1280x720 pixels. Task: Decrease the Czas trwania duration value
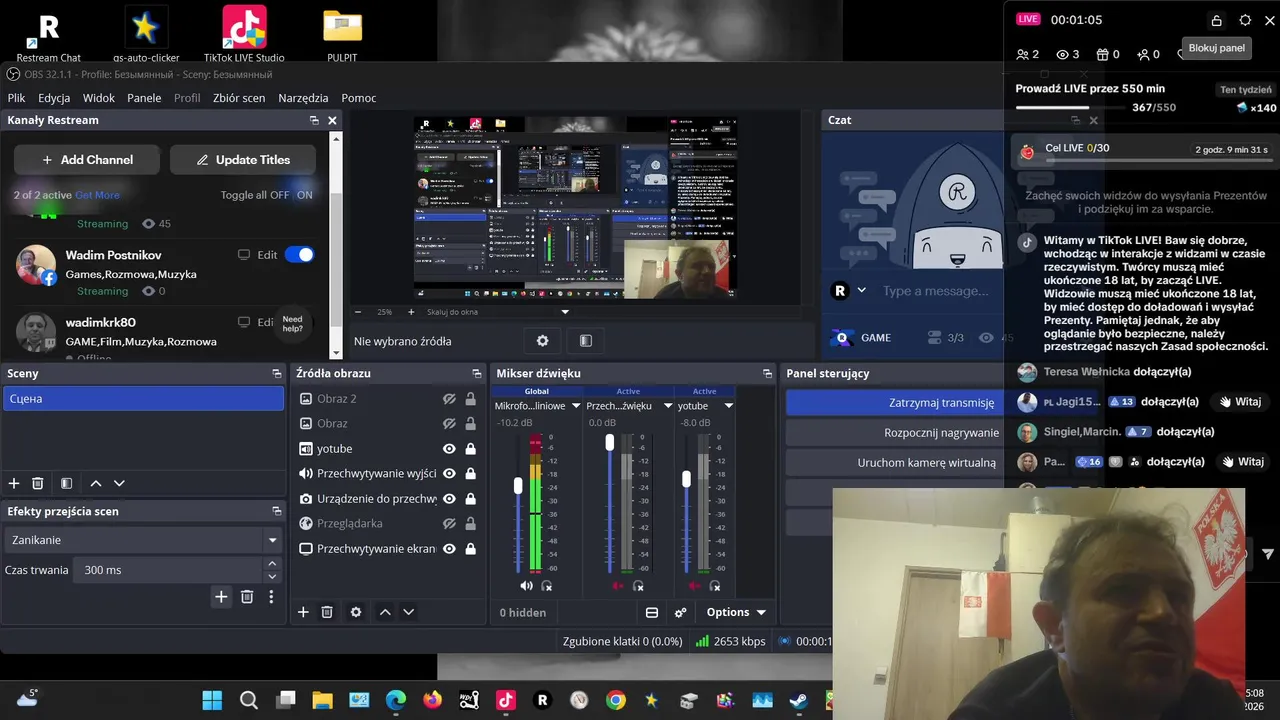click(x=272, y=576)
